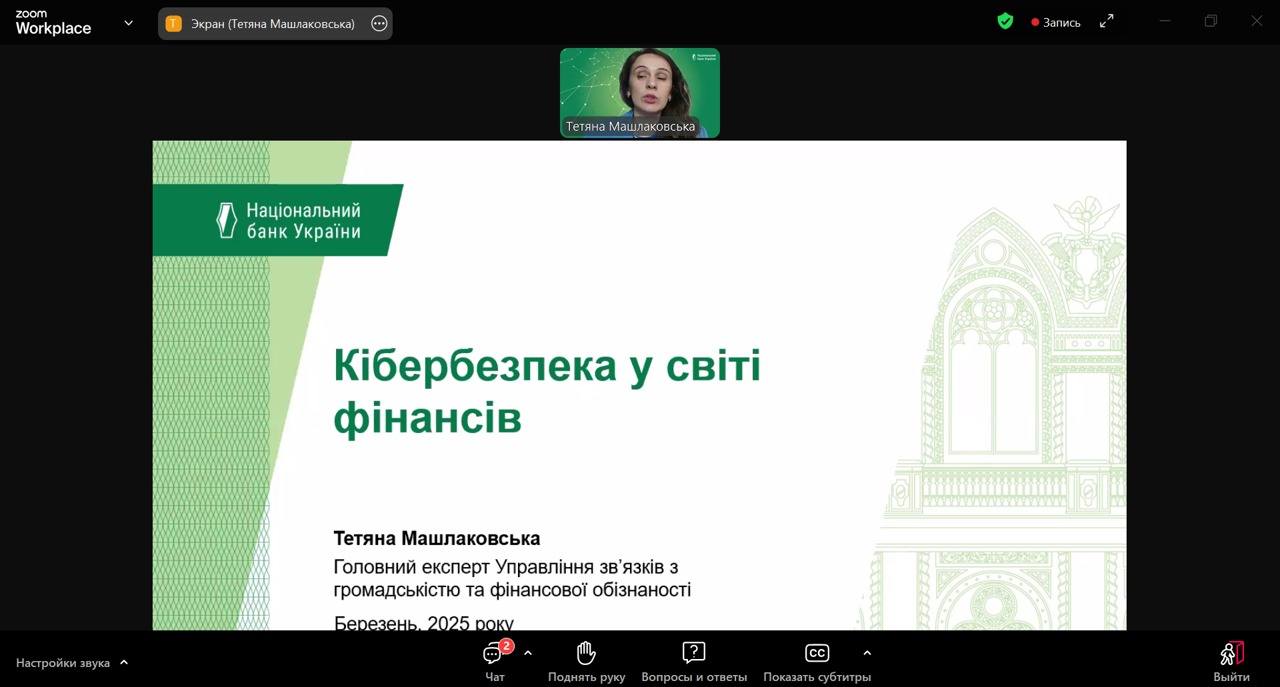Click the text Березень, 2025 року

pos(424,623)
